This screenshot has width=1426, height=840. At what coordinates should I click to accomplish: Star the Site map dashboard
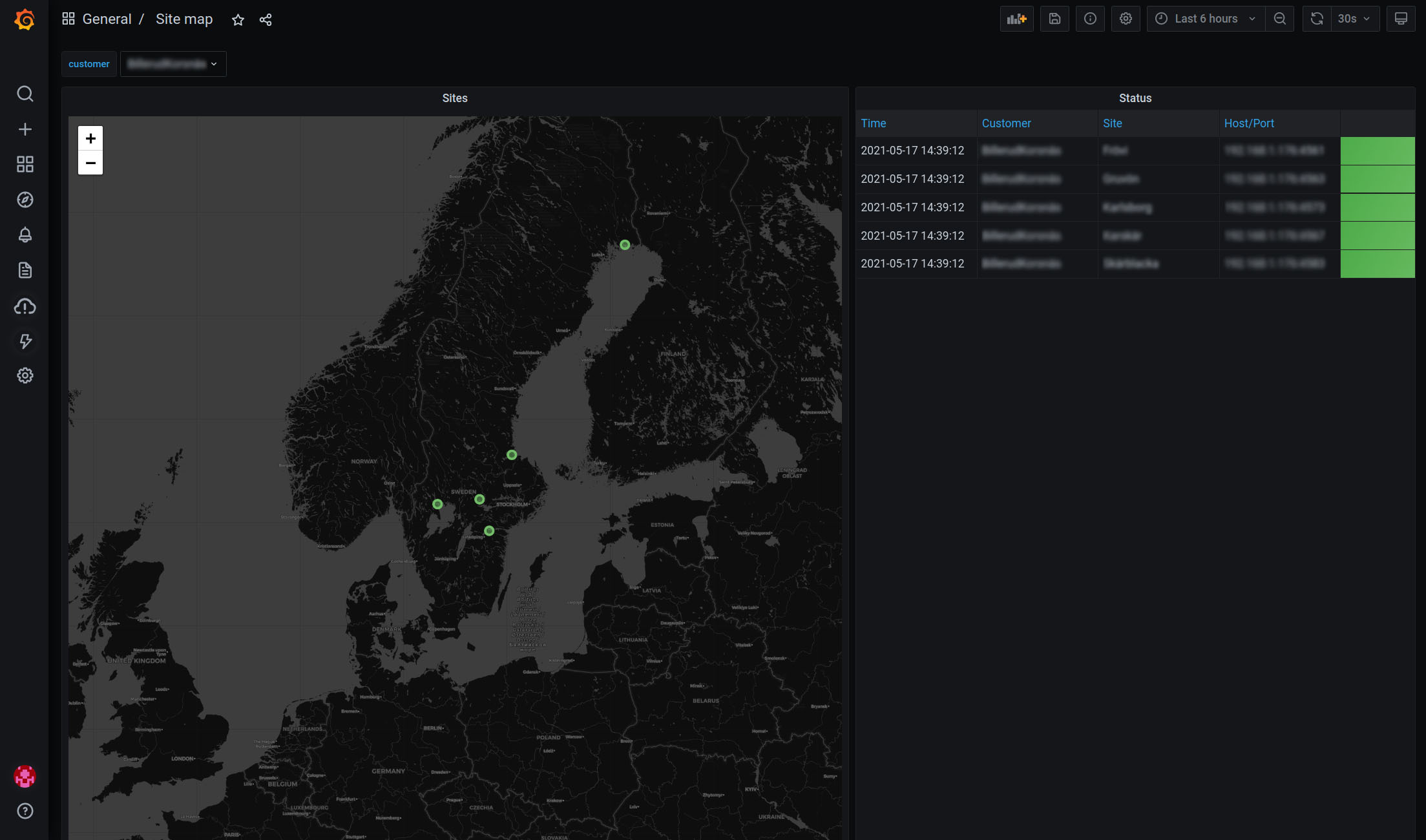tap(238, 20)
